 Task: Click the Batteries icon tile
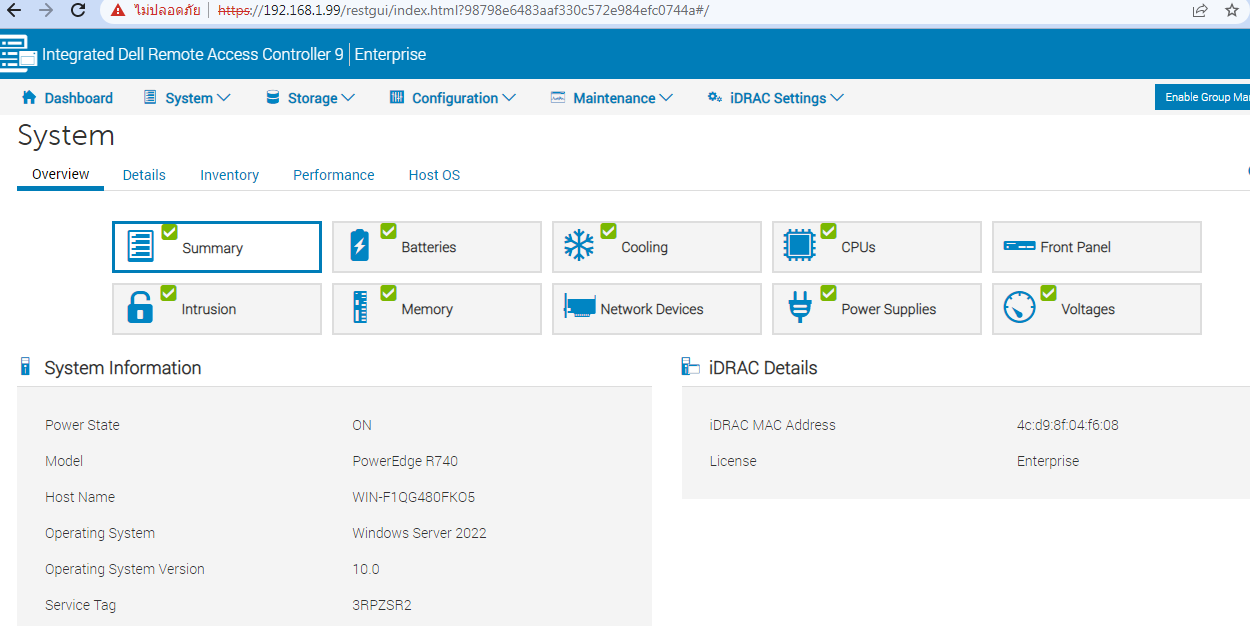[360, 246]
